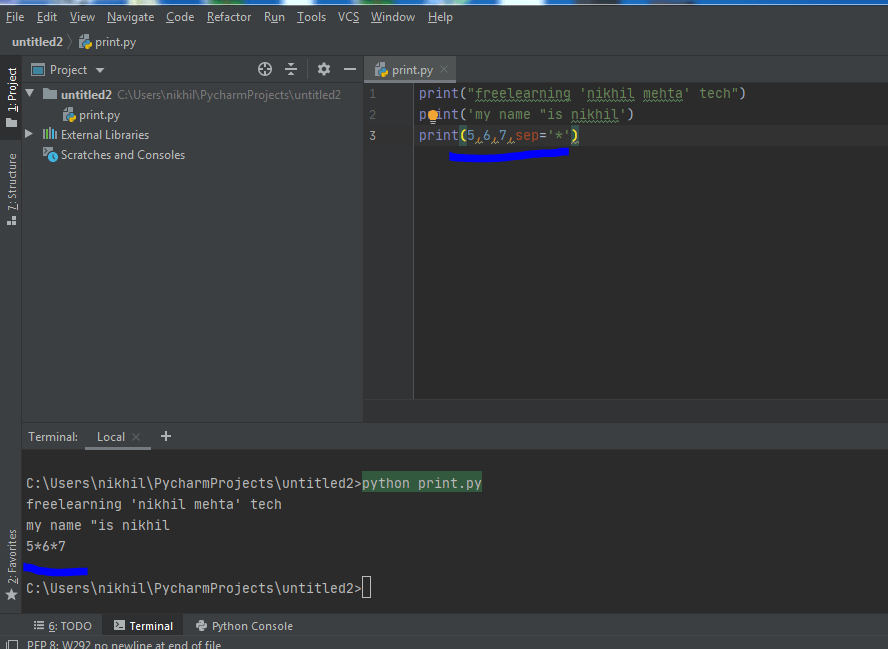The image size is (888, 649).
Task: Add a new terminal session with plus
Action: pyautogui.click(x=166, y=436)
